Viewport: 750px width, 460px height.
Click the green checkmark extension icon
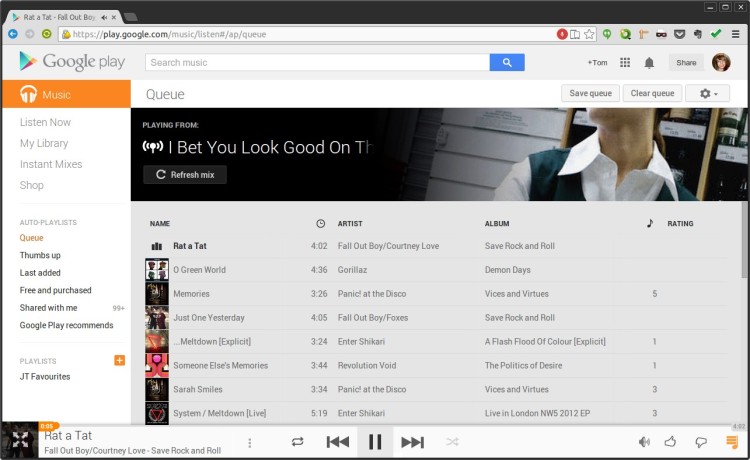coord(716,34)
